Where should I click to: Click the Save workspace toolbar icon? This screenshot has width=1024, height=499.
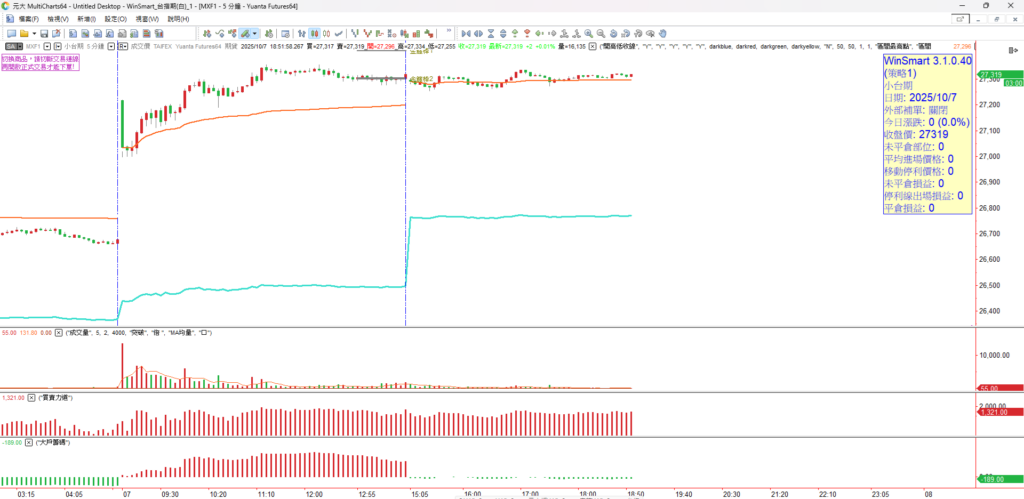pyautogui.click(x=44, y=33)
